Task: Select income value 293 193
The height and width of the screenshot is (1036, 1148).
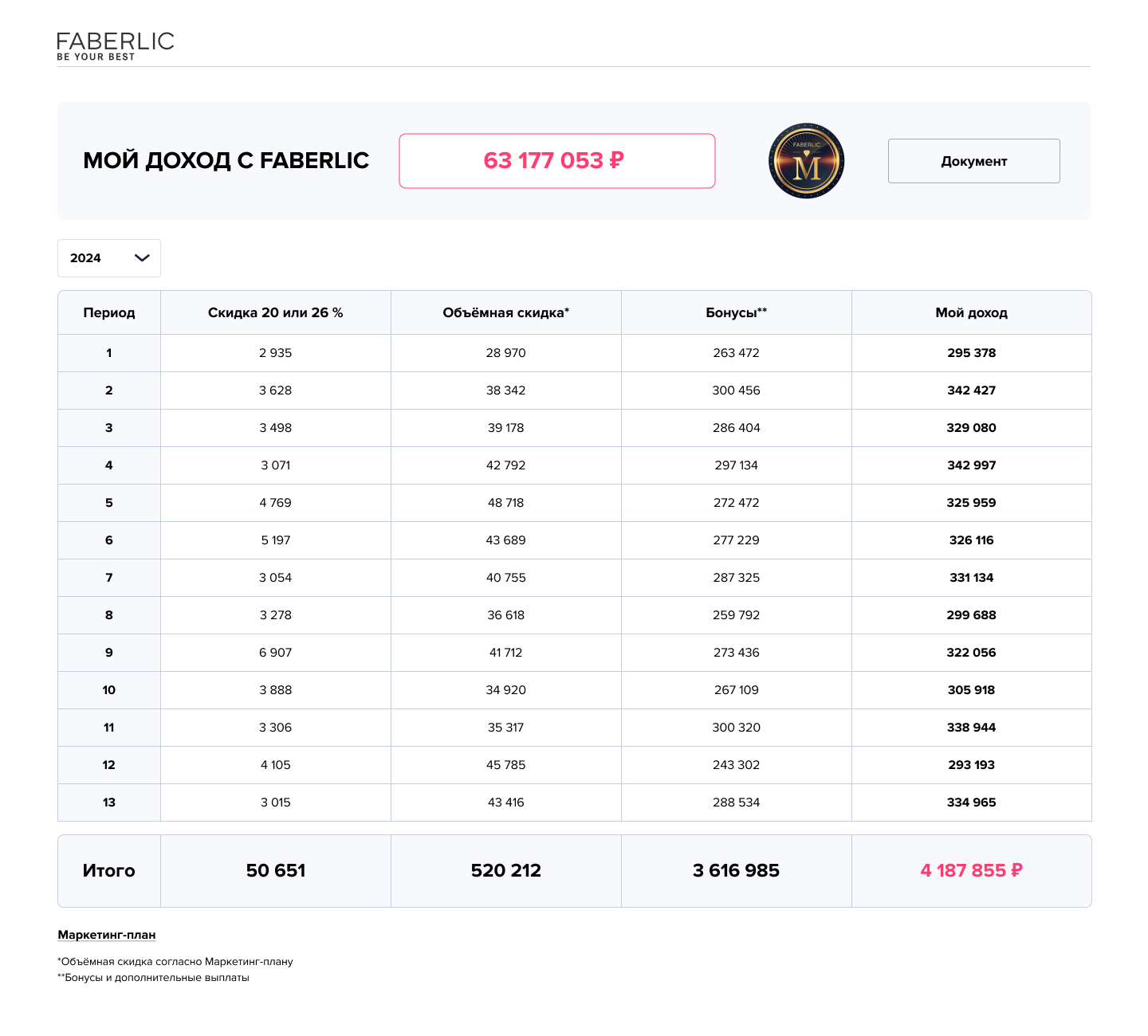Action: pos(972,765)
